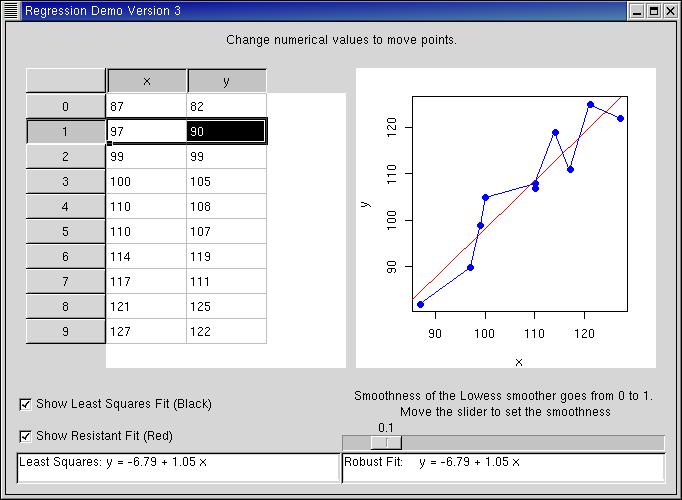Screen dimensions: 682x500
Task: Click the Robust Fit equation field
Action: [x=504, y=468]
